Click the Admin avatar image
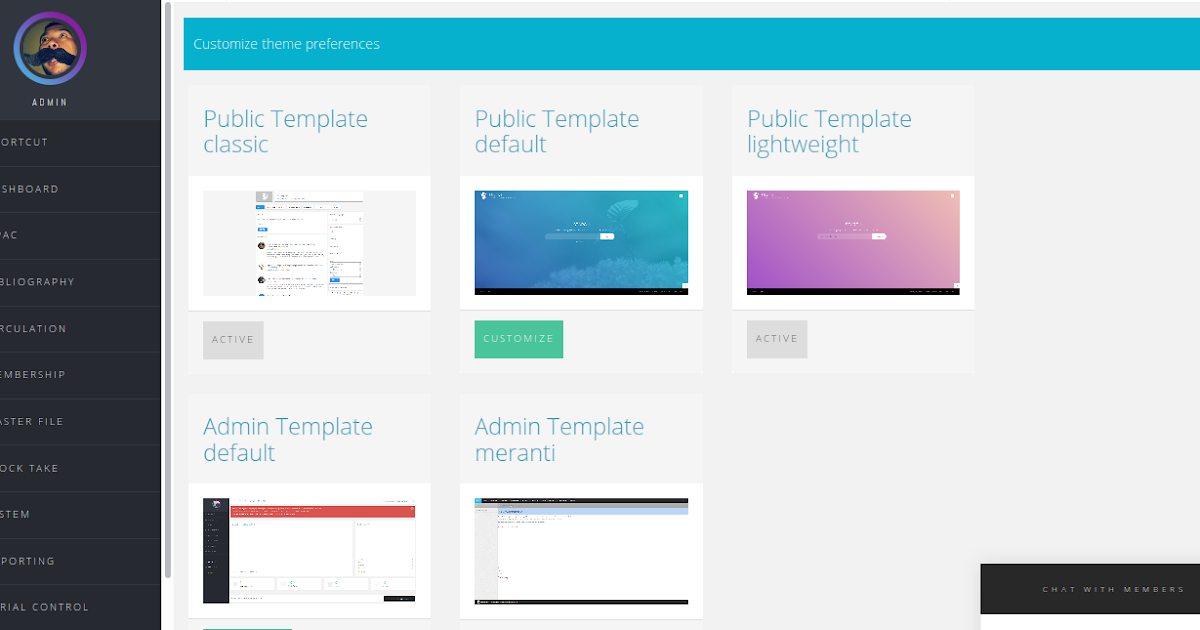This screenshot has height=630, width=1200. pyautogui.click(x=49, y=47)
